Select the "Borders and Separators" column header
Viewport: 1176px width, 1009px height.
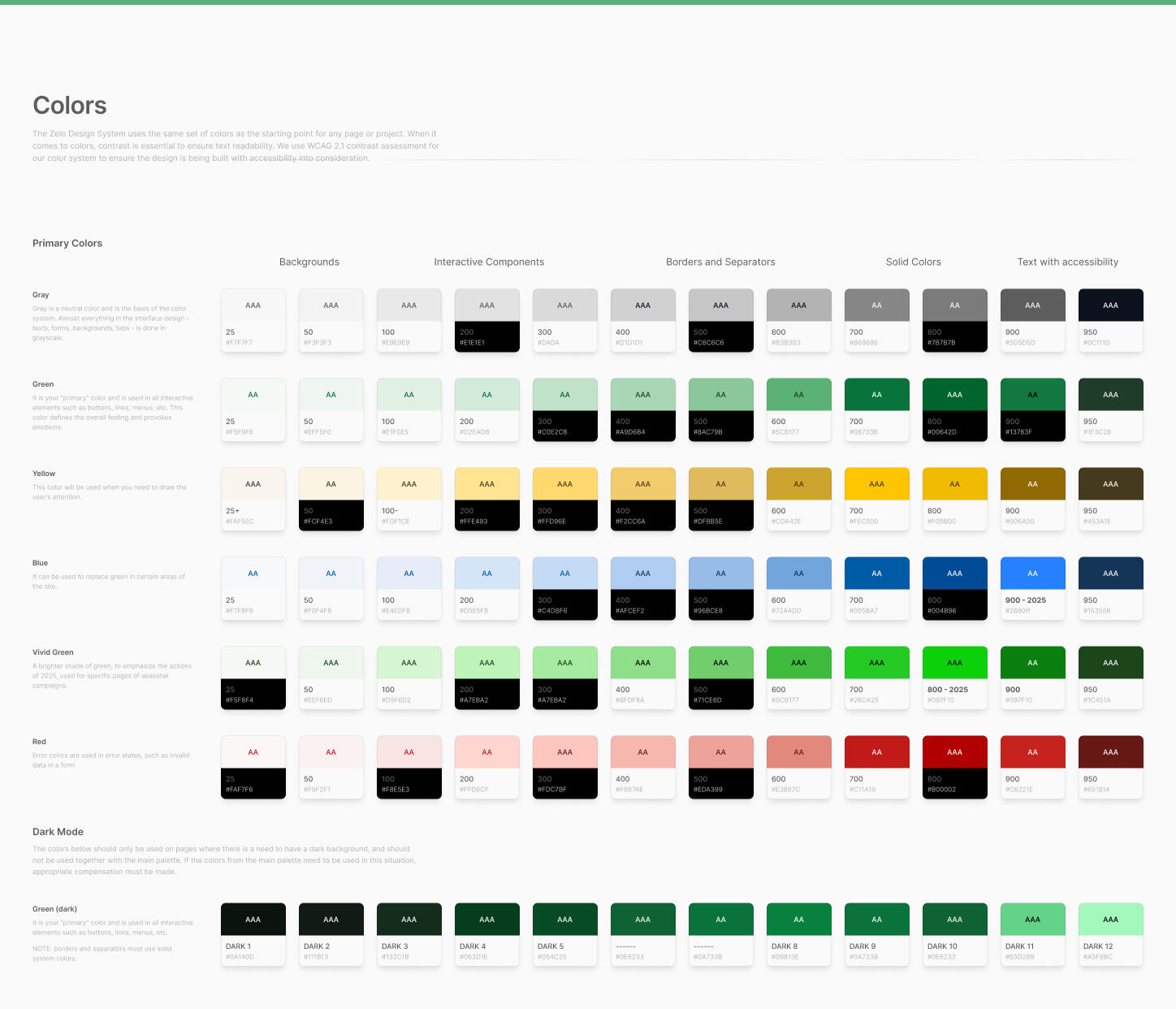(720, 262)
